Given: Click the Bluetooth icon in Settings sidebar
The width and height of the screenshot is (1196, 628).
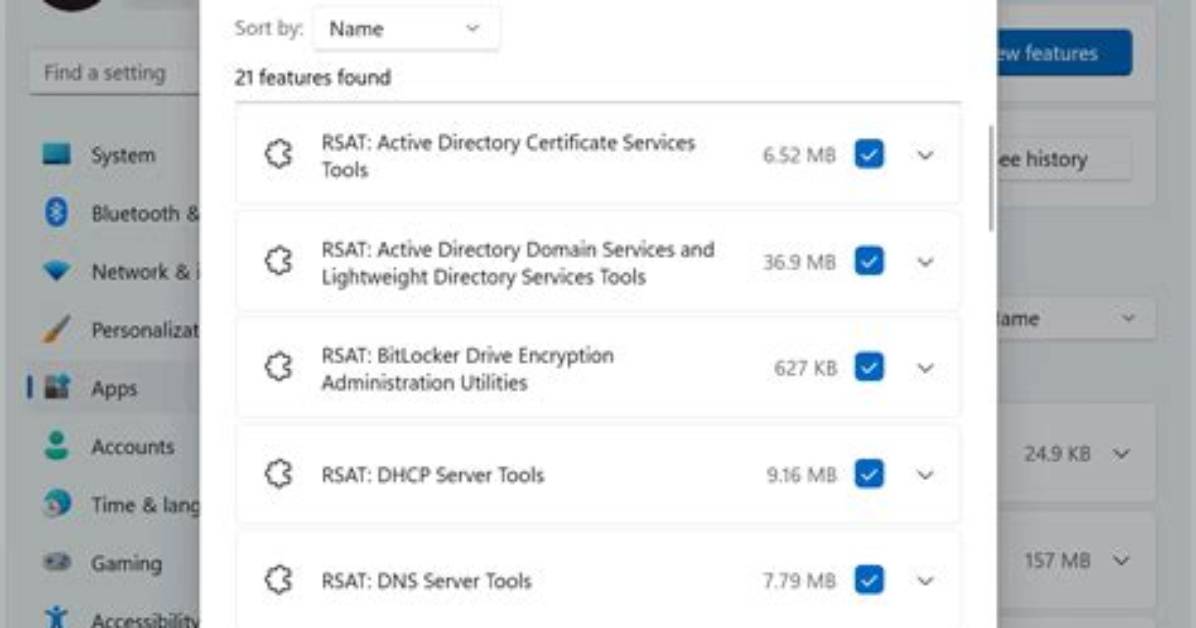Looking at the screenshot, I should click(56, 213).
